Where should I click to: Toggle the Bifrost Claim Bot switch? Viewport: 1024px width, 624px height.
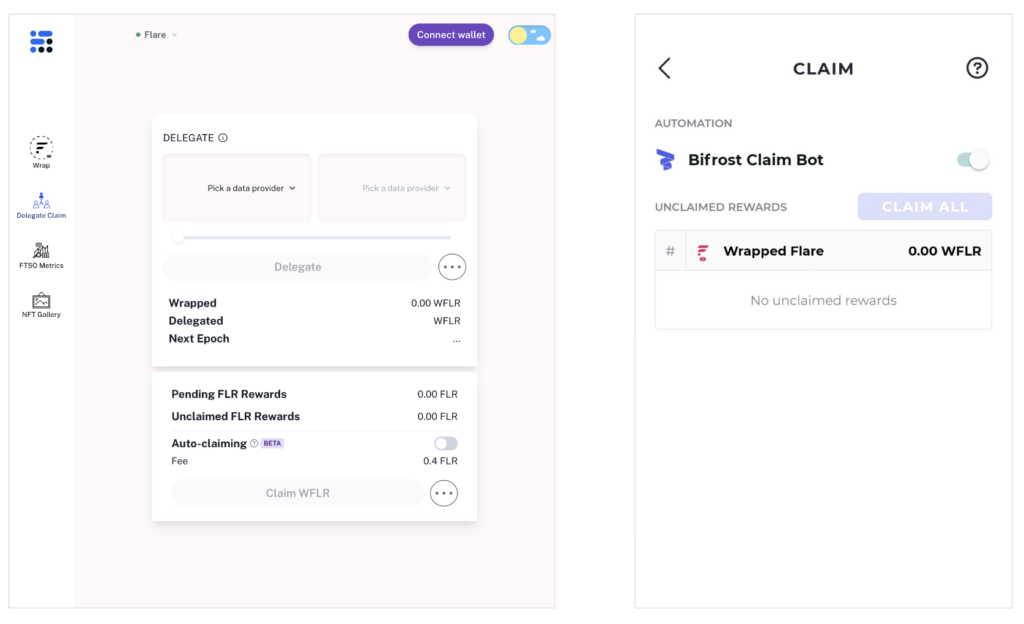click(x=973, y=160)
